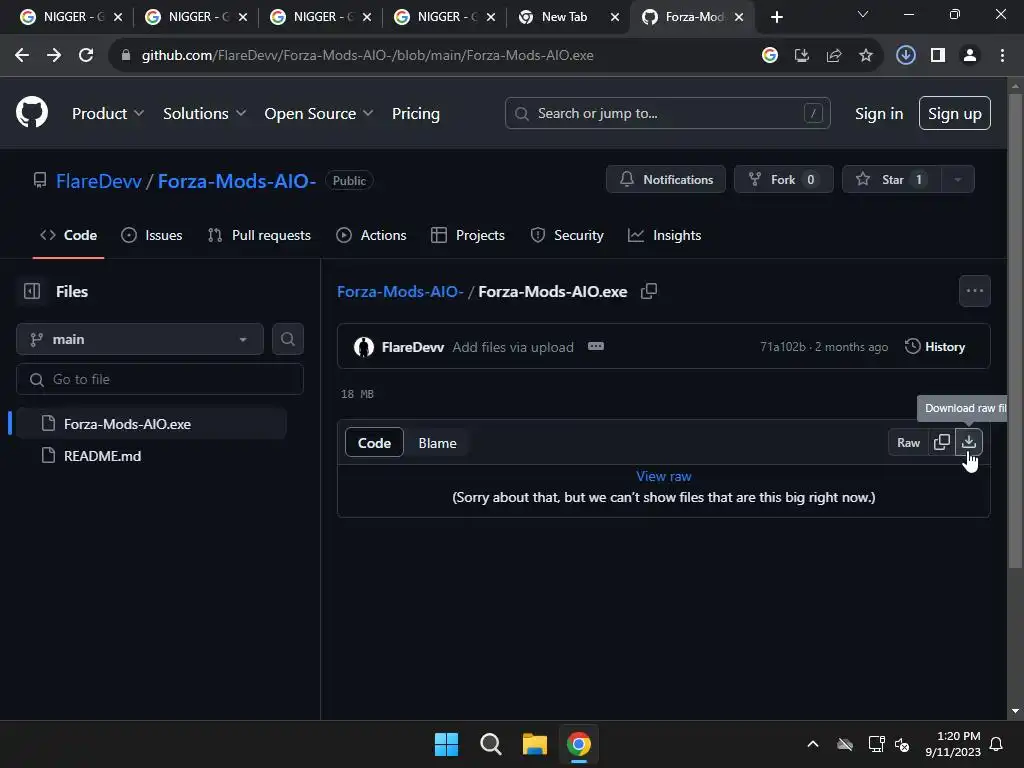
Task: Open File Explorer from taskbar
Action: [x=534, y=744]
